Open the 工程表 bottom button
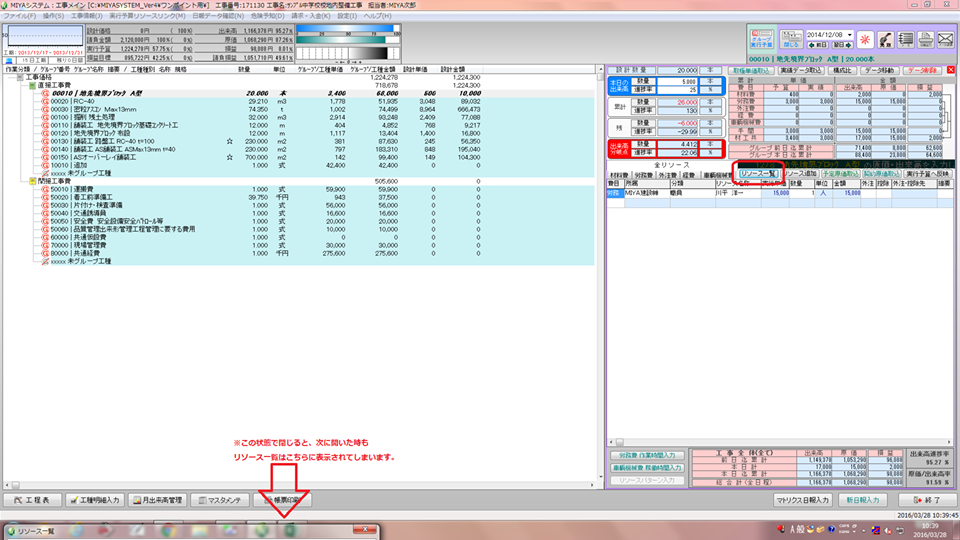This screenshot has height=540, width=960. point(32,500)
